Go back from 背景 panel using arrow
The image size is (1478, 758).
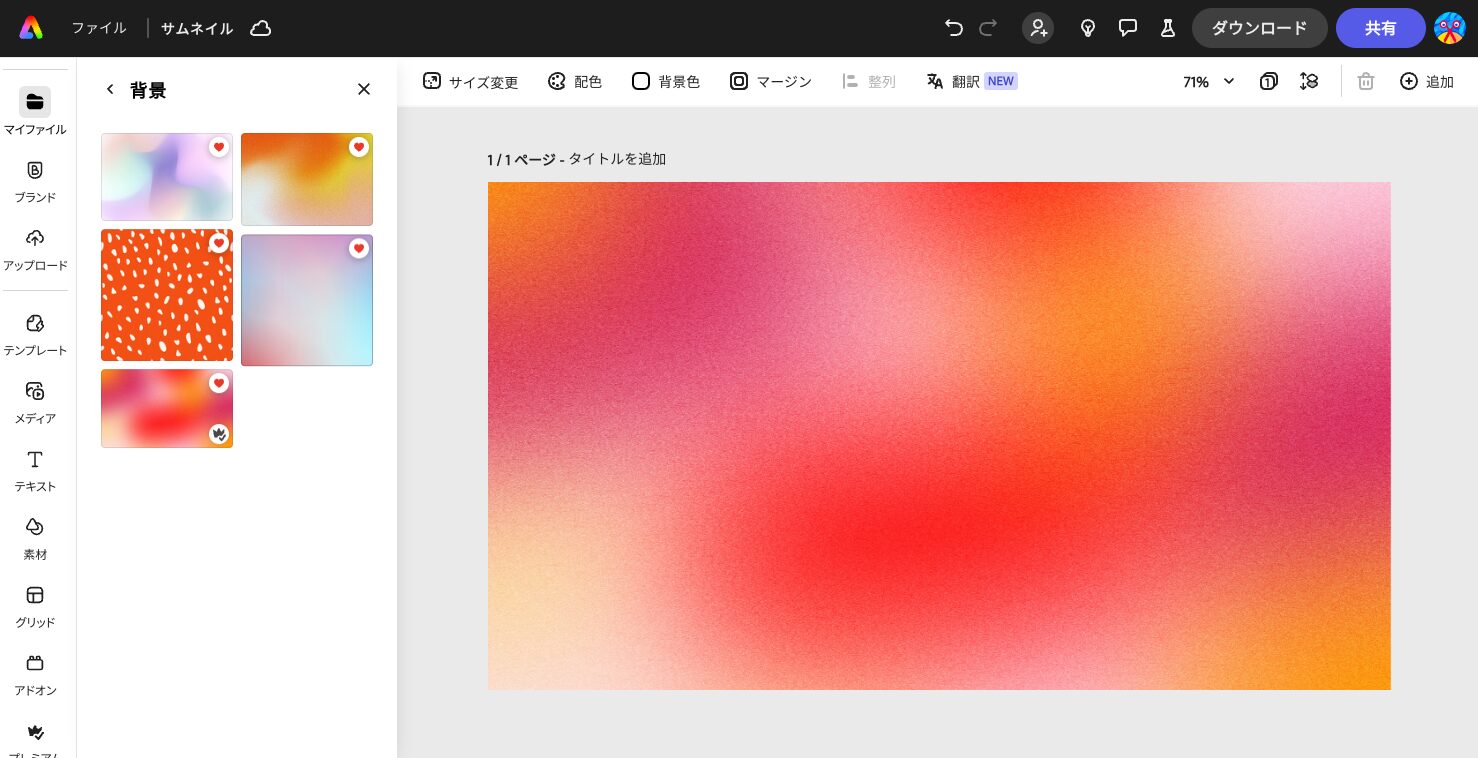pyautogui.click(x=110, y=90)
